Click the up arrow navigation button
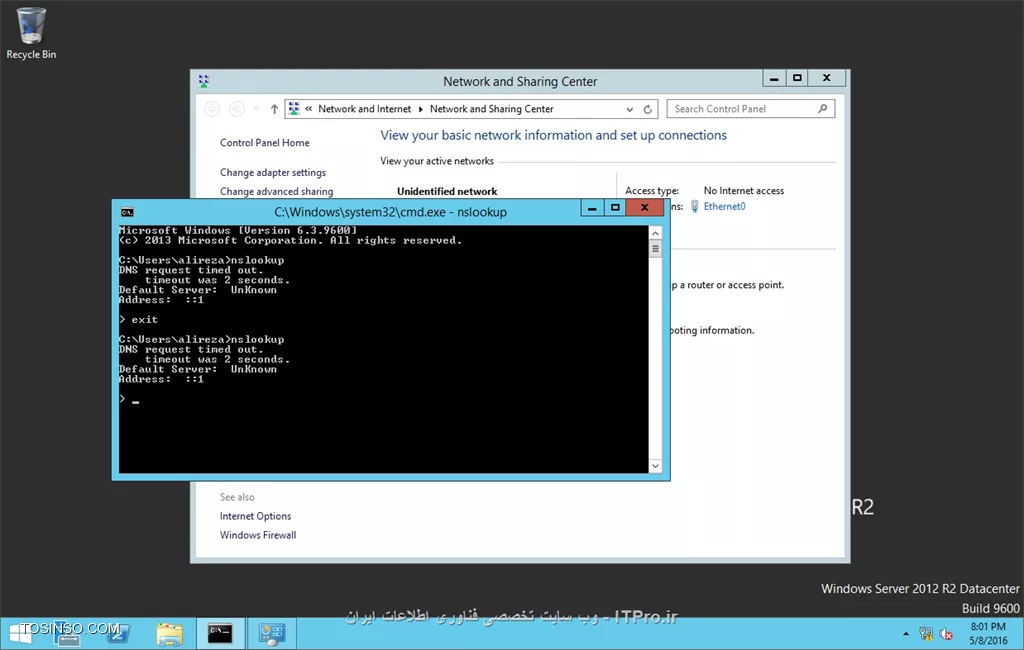1024x650 pixels. [x=274, y=109]
